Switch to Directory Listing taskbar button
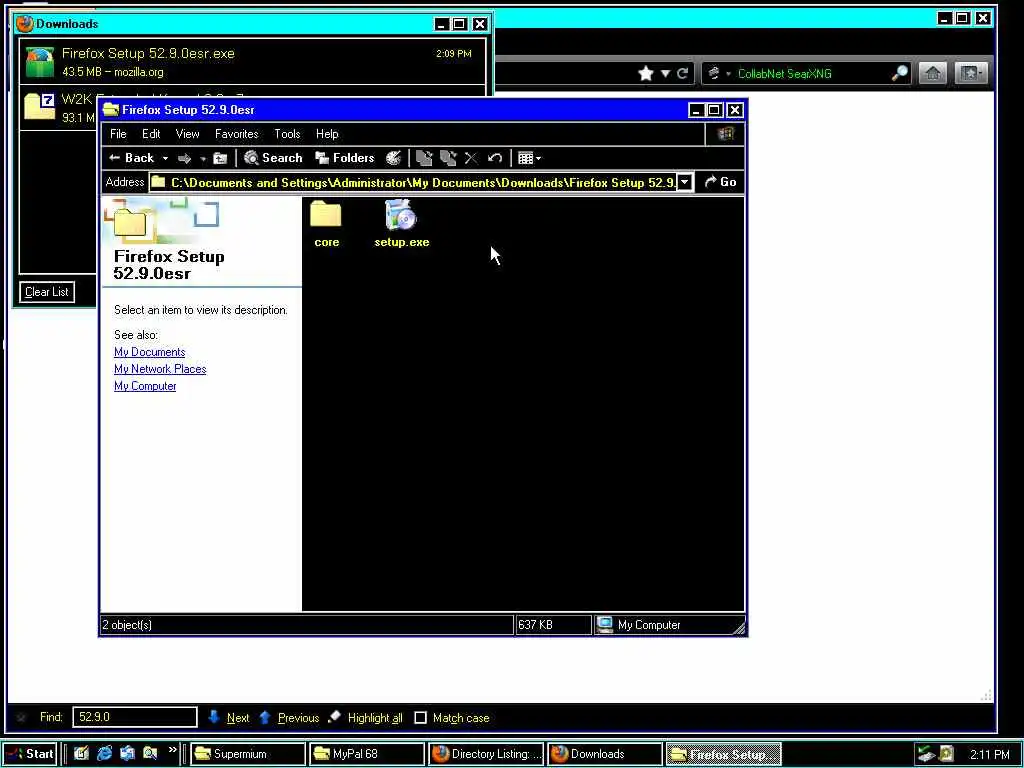This screenshot has width=1024, height=768. (486, 754)
